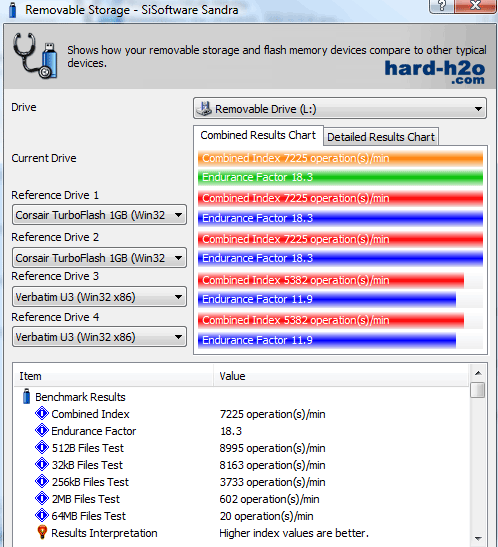Click the orange Combined Index 7225 bar of the current drive
The image size is (498, 547).
click(340, 158)
